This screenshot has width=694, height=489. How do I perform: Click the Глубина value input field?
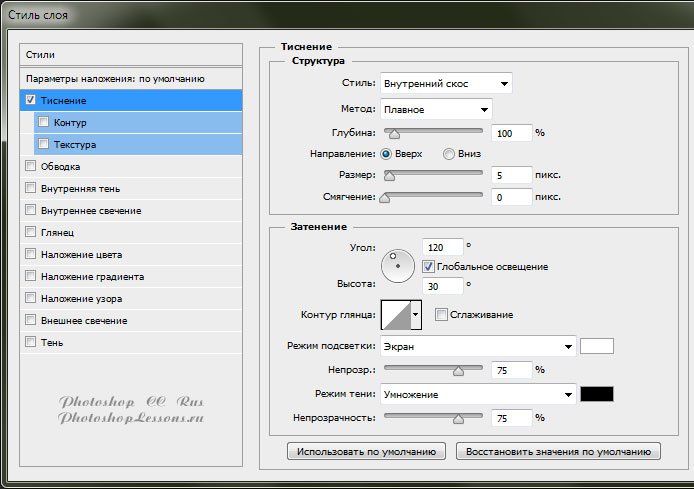[x=511, y=133]
